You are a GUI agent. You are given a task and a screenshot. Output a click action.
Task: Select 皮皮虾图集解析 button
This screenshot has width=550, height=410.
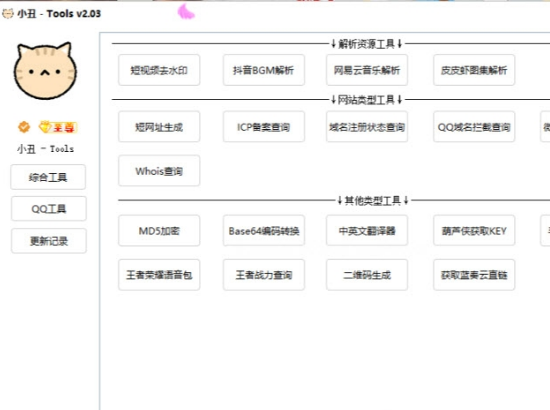click(x=474, y=70)
